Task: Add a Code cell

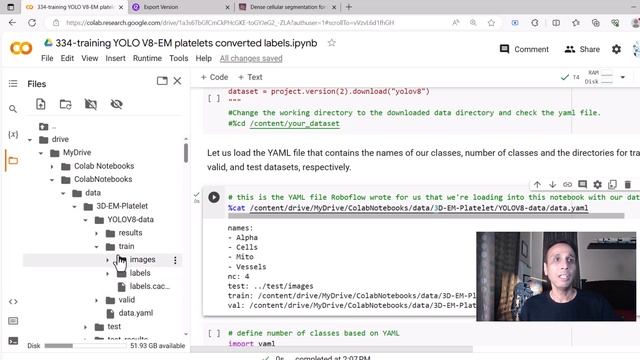Action: click(x=214, y=77)
